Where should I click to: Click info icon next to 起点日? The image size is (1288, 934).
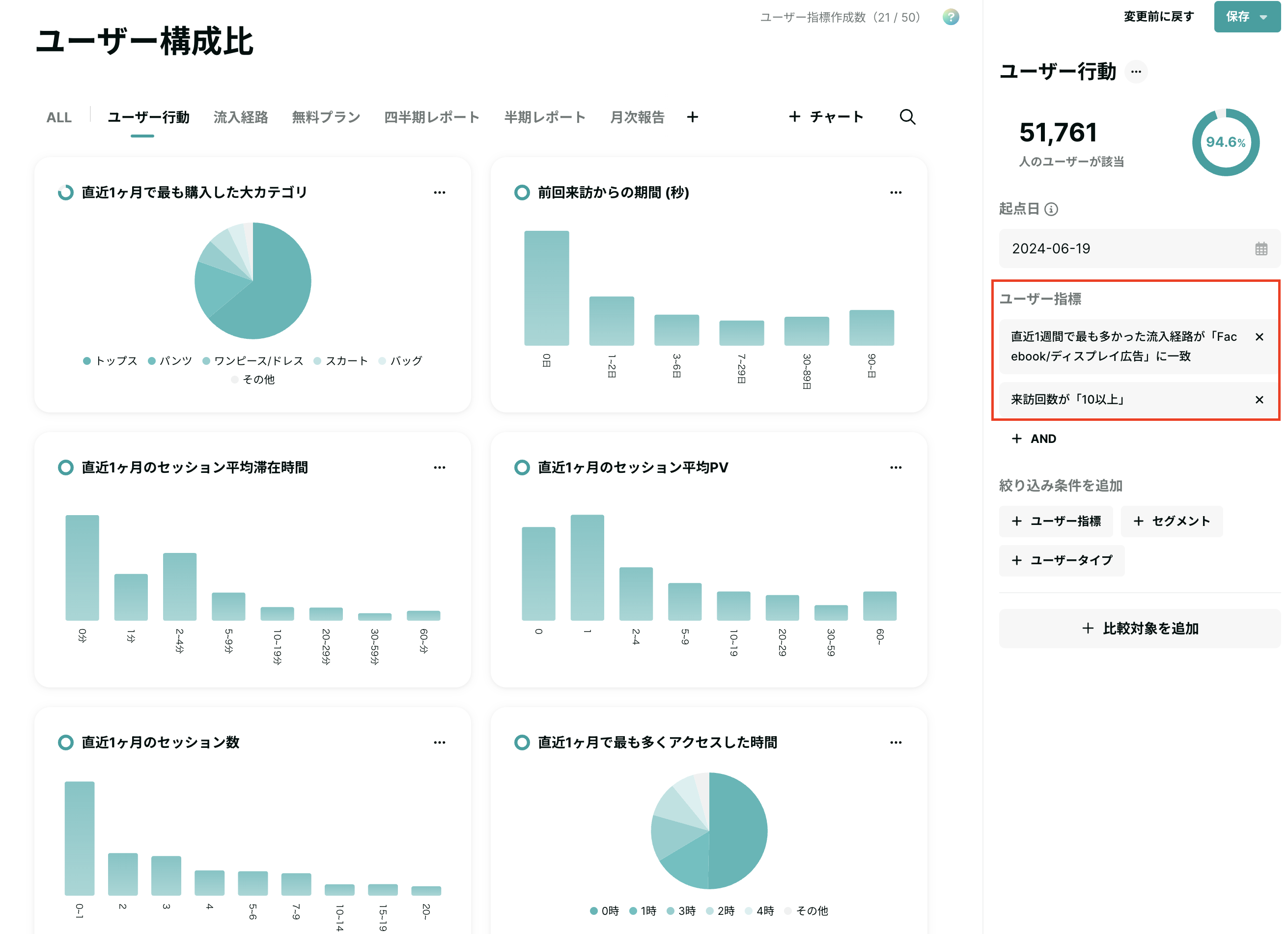(x=1051, y=209)
